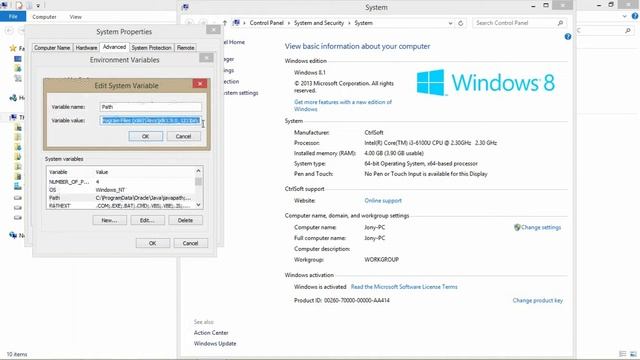Click the magnifier icon in Search Control Panel

click(x=560, y=23)
